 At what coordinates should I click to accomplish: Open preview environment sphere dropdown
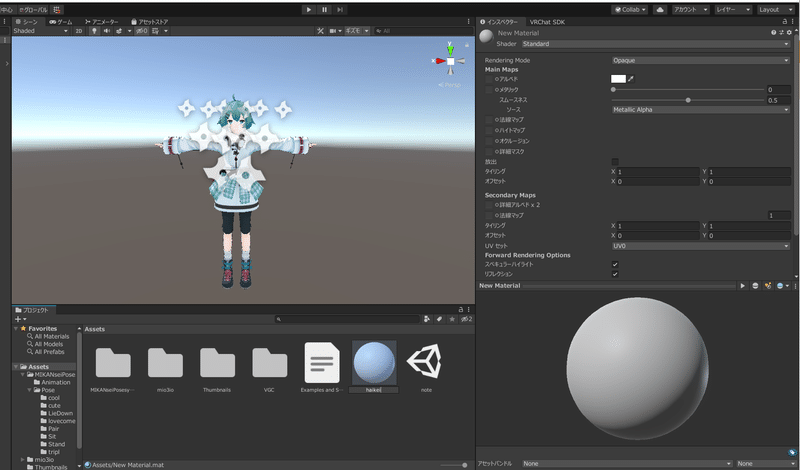coord(782,286)
